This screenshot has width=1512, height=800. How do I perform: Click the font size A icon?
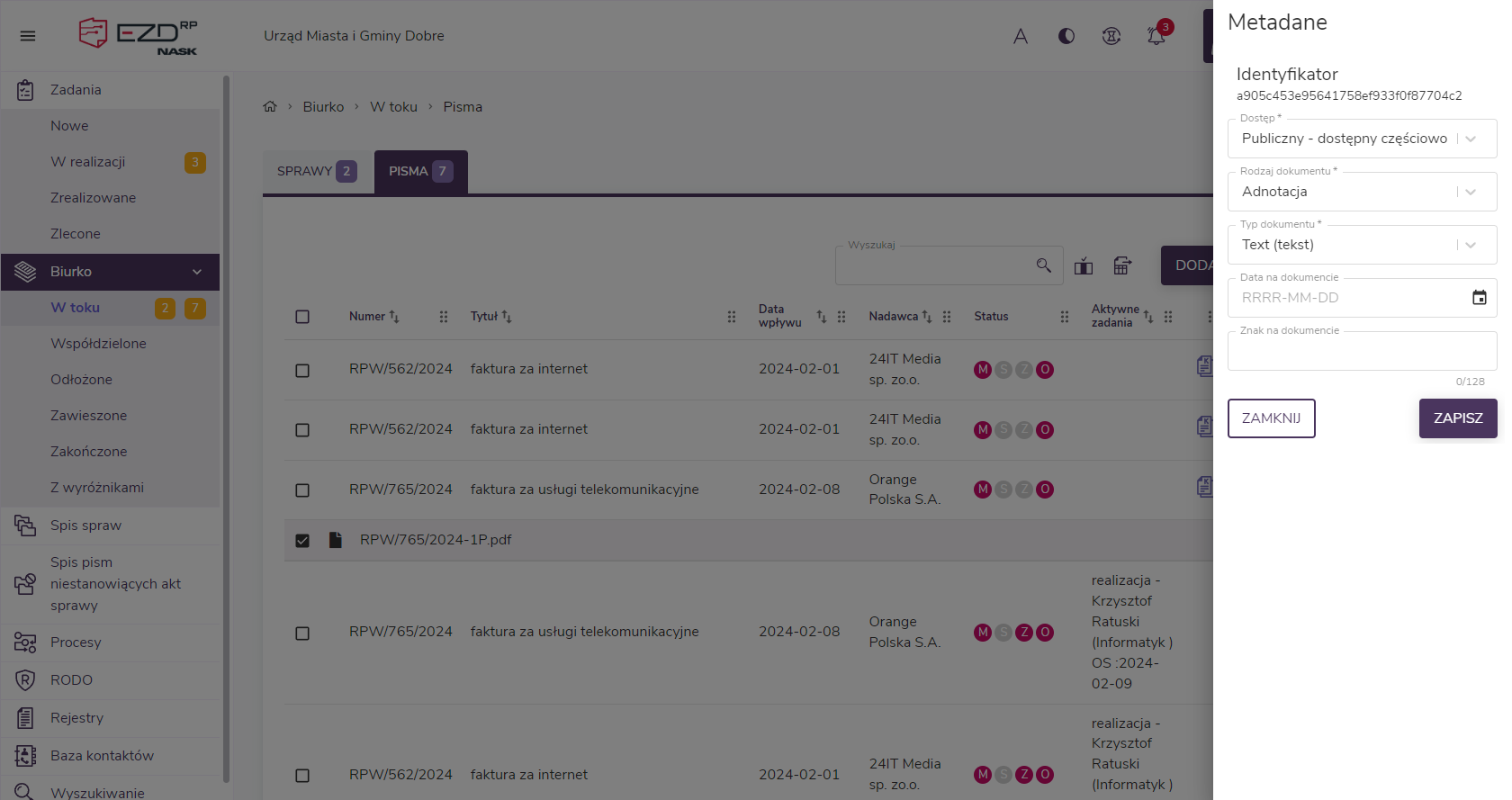coord(1021,36)
